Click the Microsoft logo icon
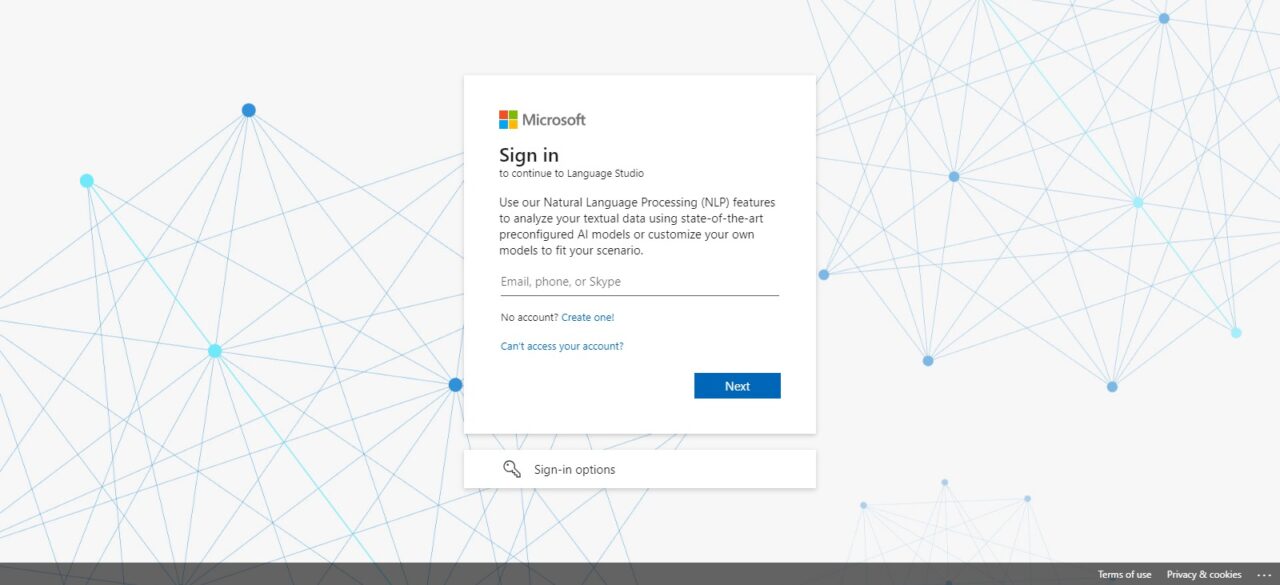 pyautogui.click(x=508, y=120)
